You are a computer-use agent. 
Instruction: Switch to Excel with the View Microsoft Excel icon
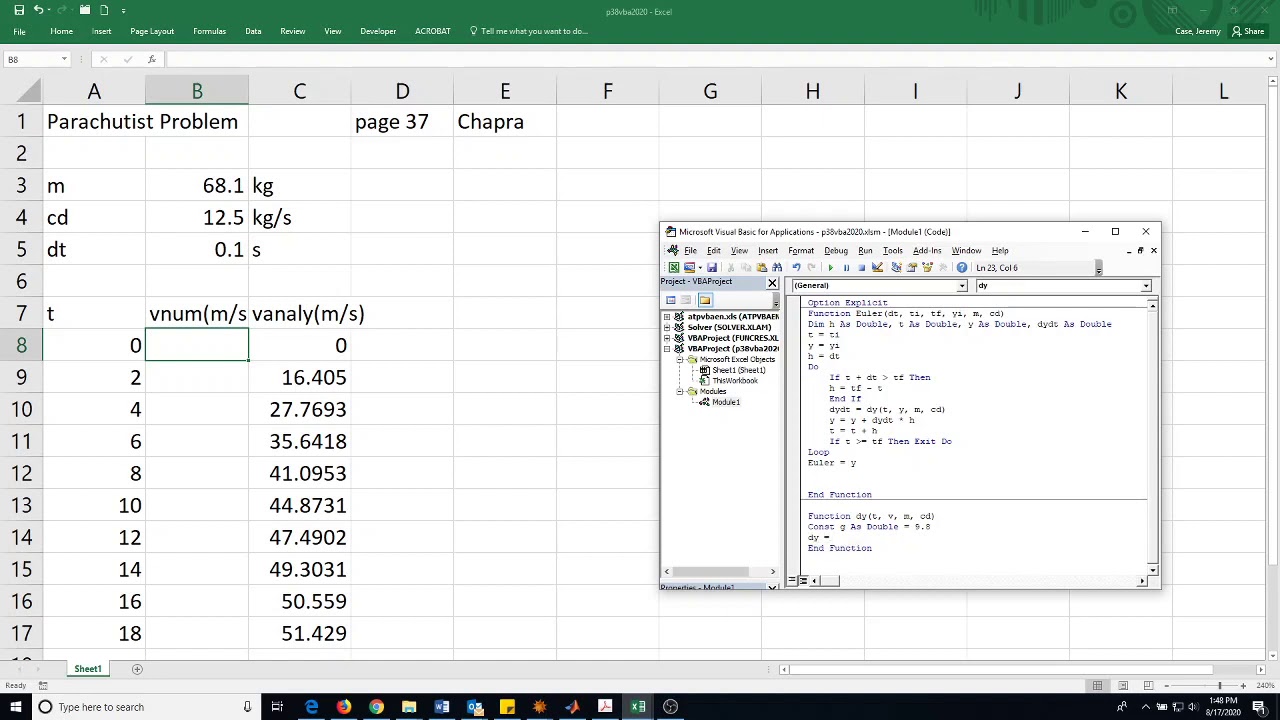pyautogui.click(x=674, y=268)
